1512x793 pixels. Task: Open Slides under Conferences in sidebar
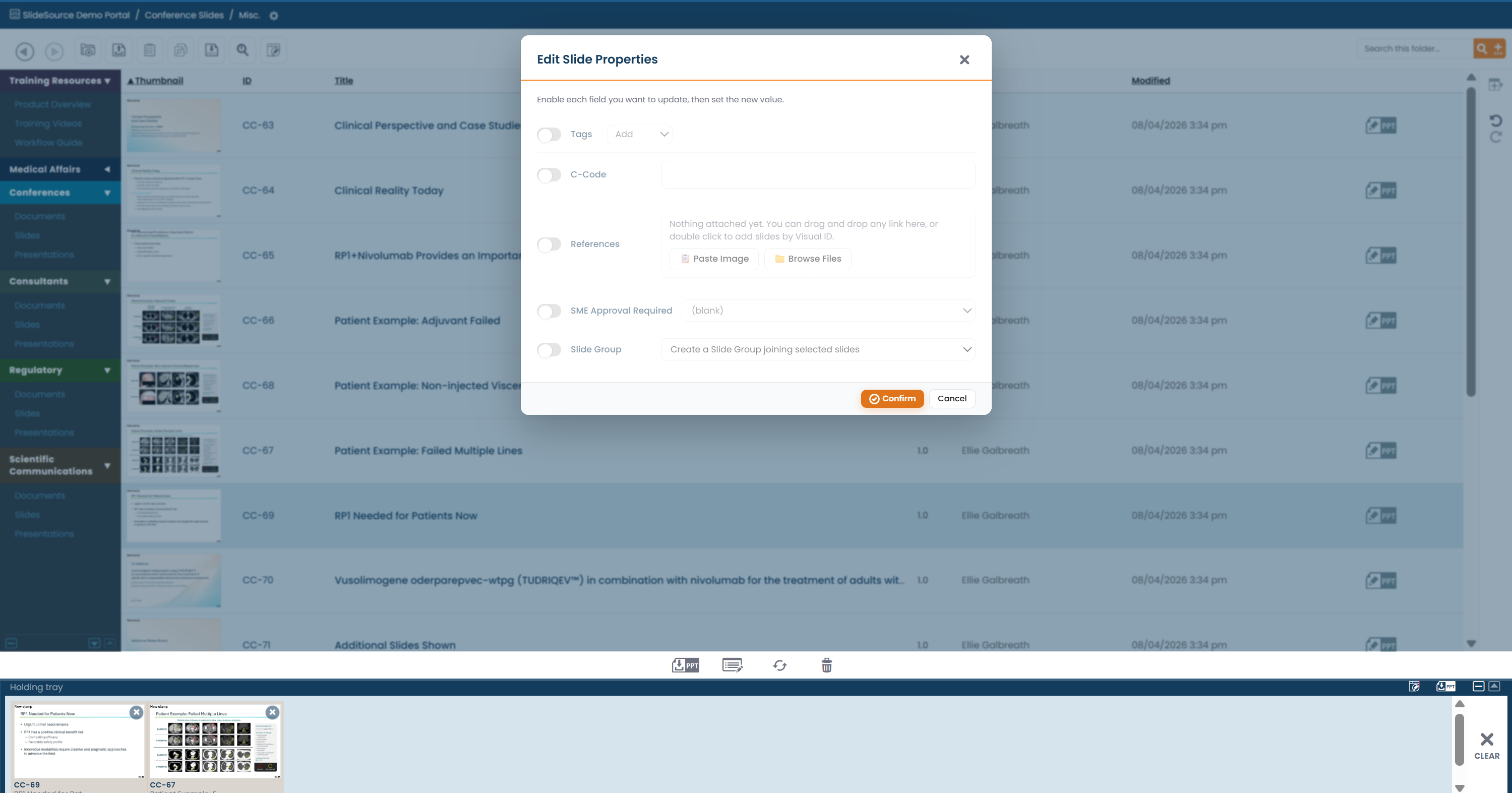click(x=27, y=235)
